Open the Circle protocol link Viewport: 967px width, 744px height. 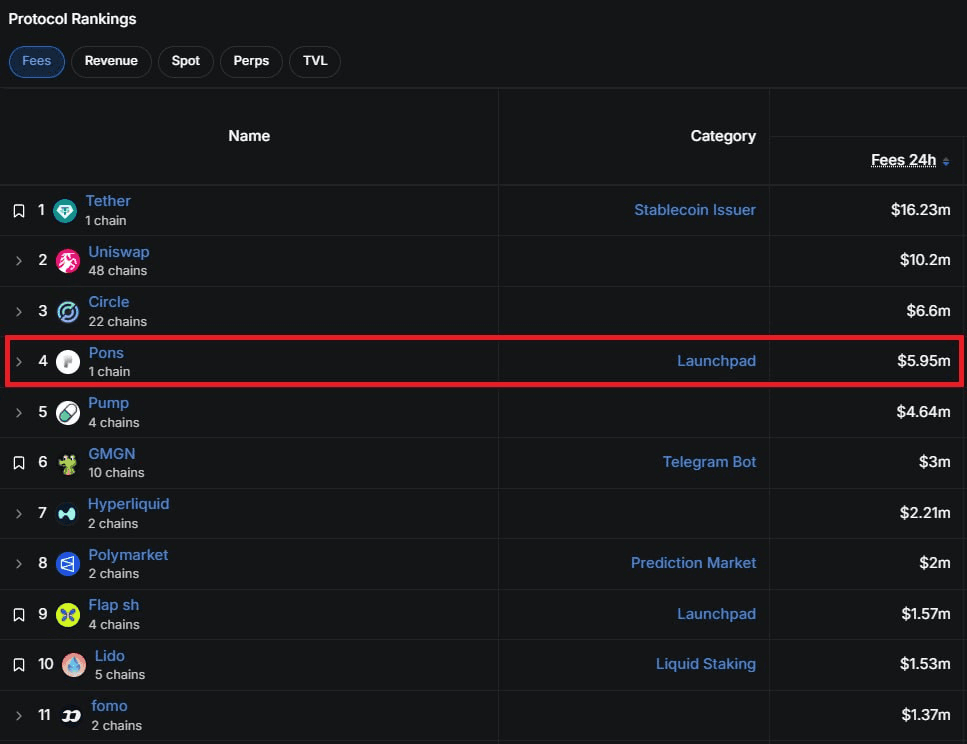[109, 302]
